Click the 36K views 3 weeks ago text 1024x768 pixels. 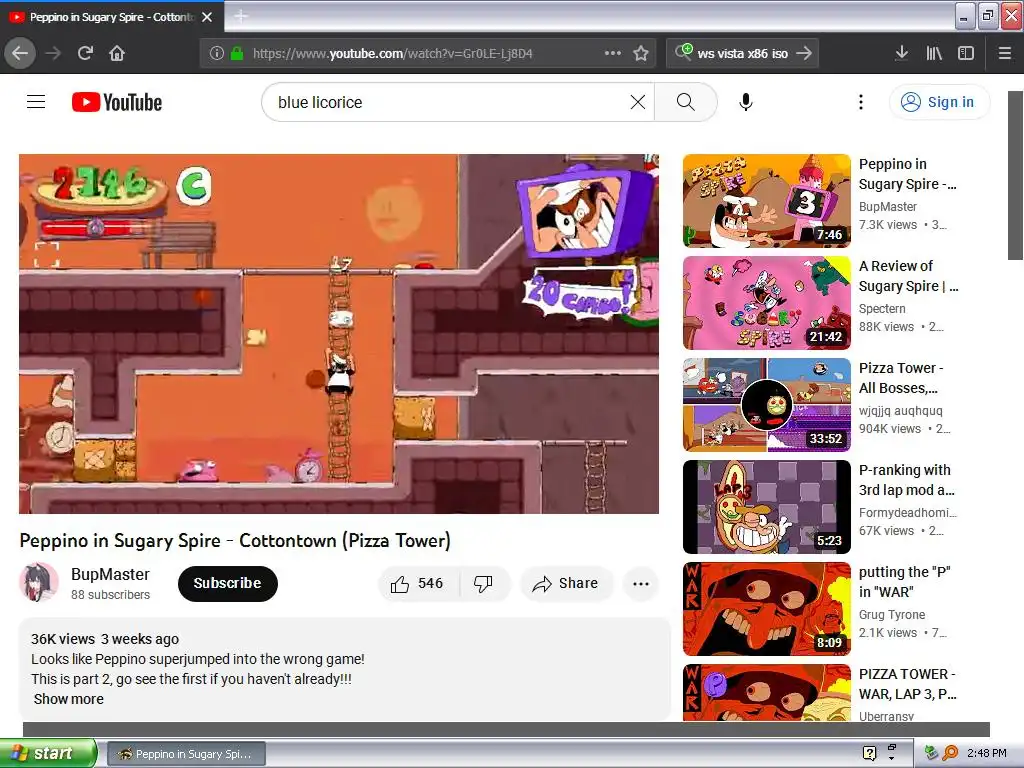click(x=105, y=639)
